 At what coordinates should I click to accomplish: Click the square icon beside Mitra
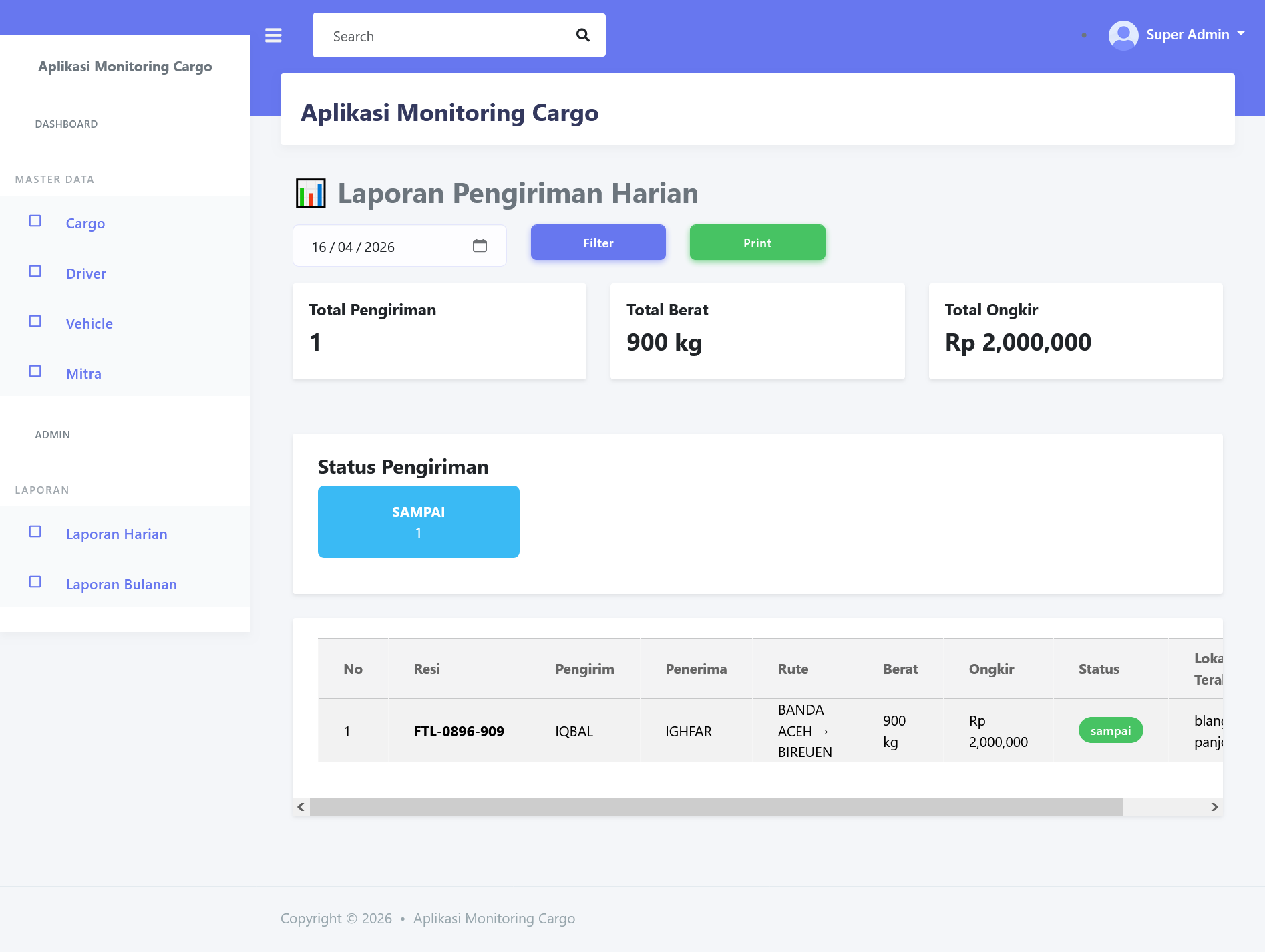[x=35, y=371]
